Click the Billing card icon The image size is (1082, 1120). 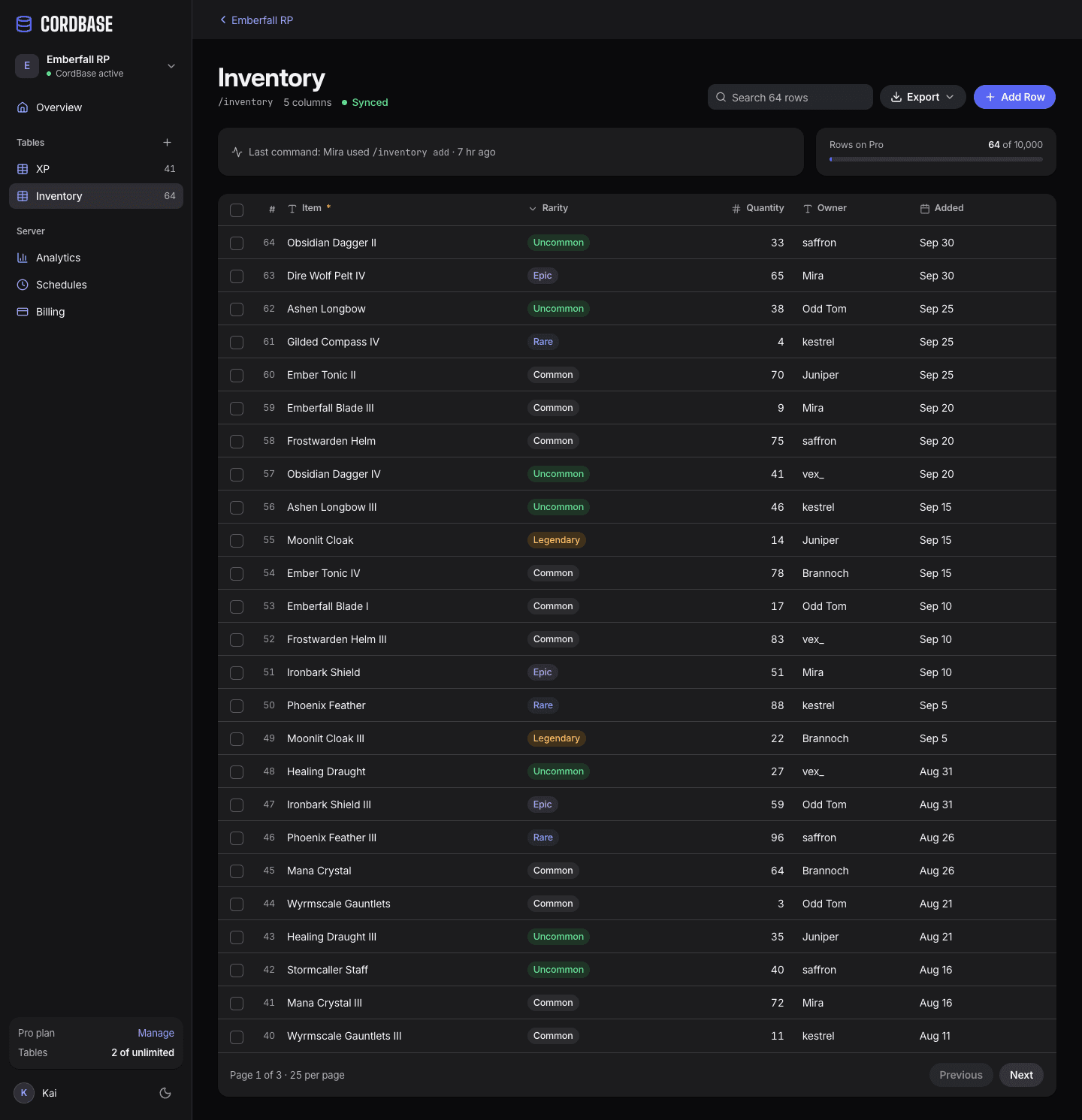pos(23,312)
